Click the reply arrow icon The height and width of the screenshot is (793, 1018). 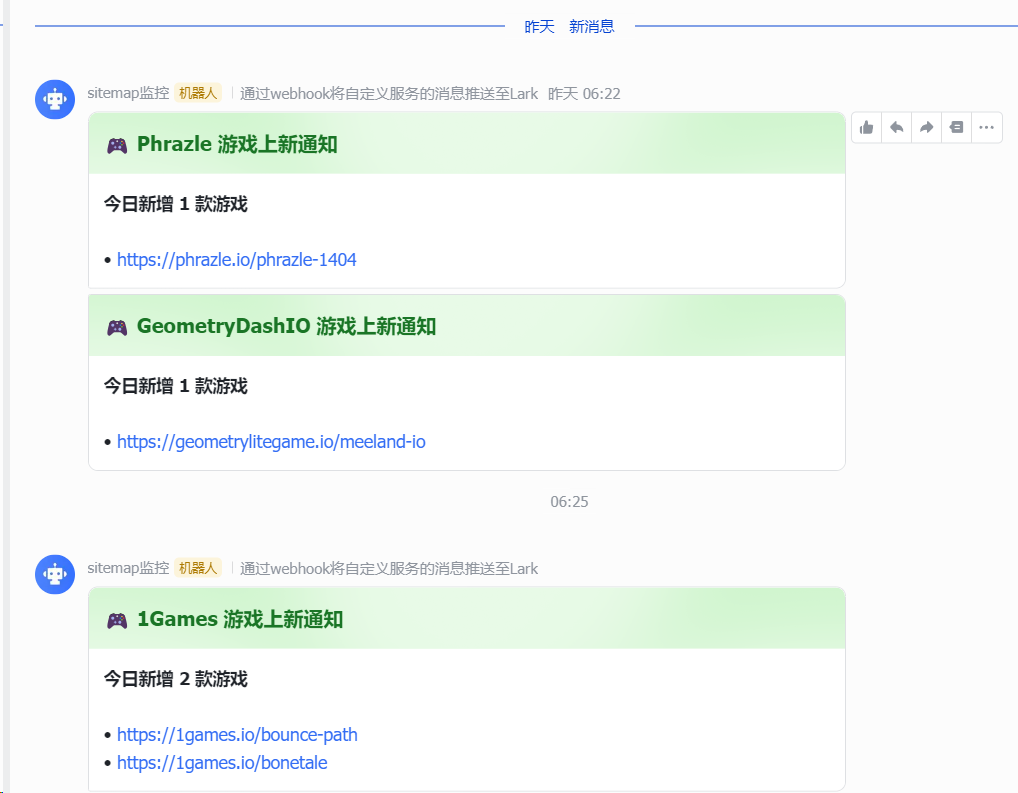(896, 127)
